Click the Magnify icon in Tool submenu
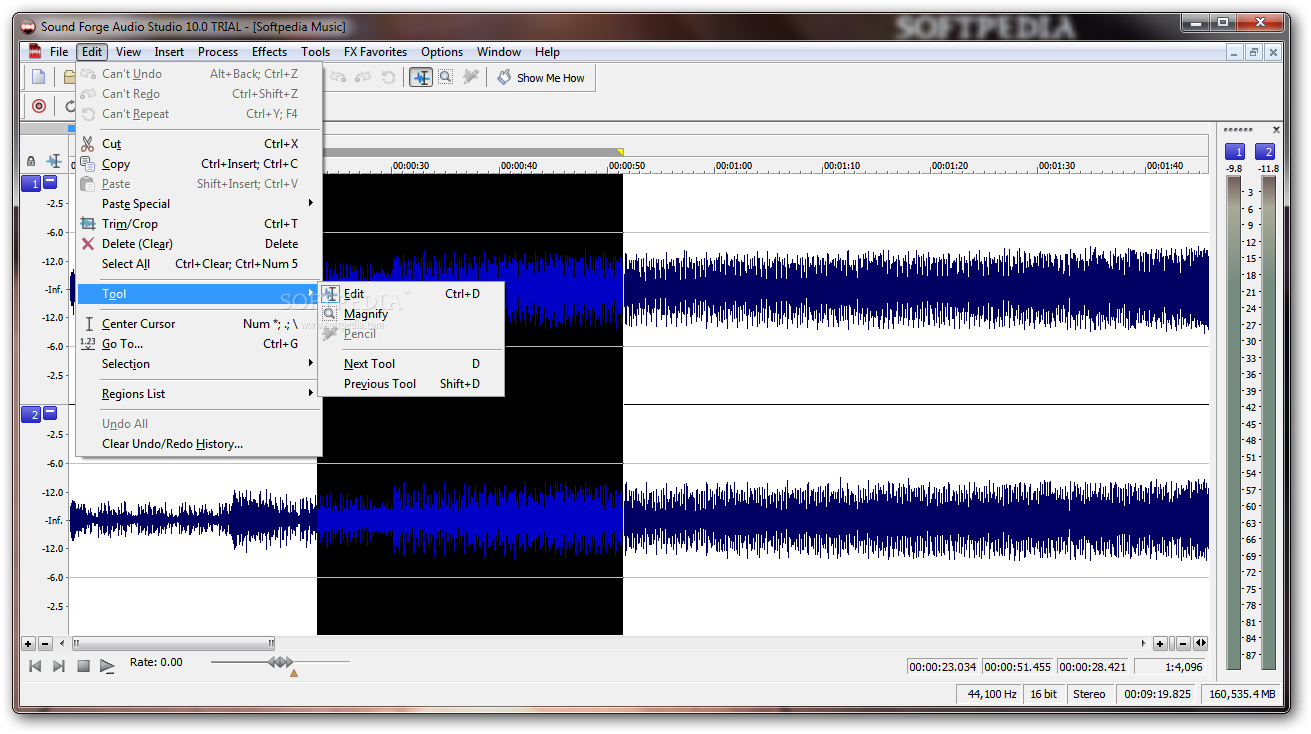This screenshot has height=734, width=1311. tap(330, 314)
